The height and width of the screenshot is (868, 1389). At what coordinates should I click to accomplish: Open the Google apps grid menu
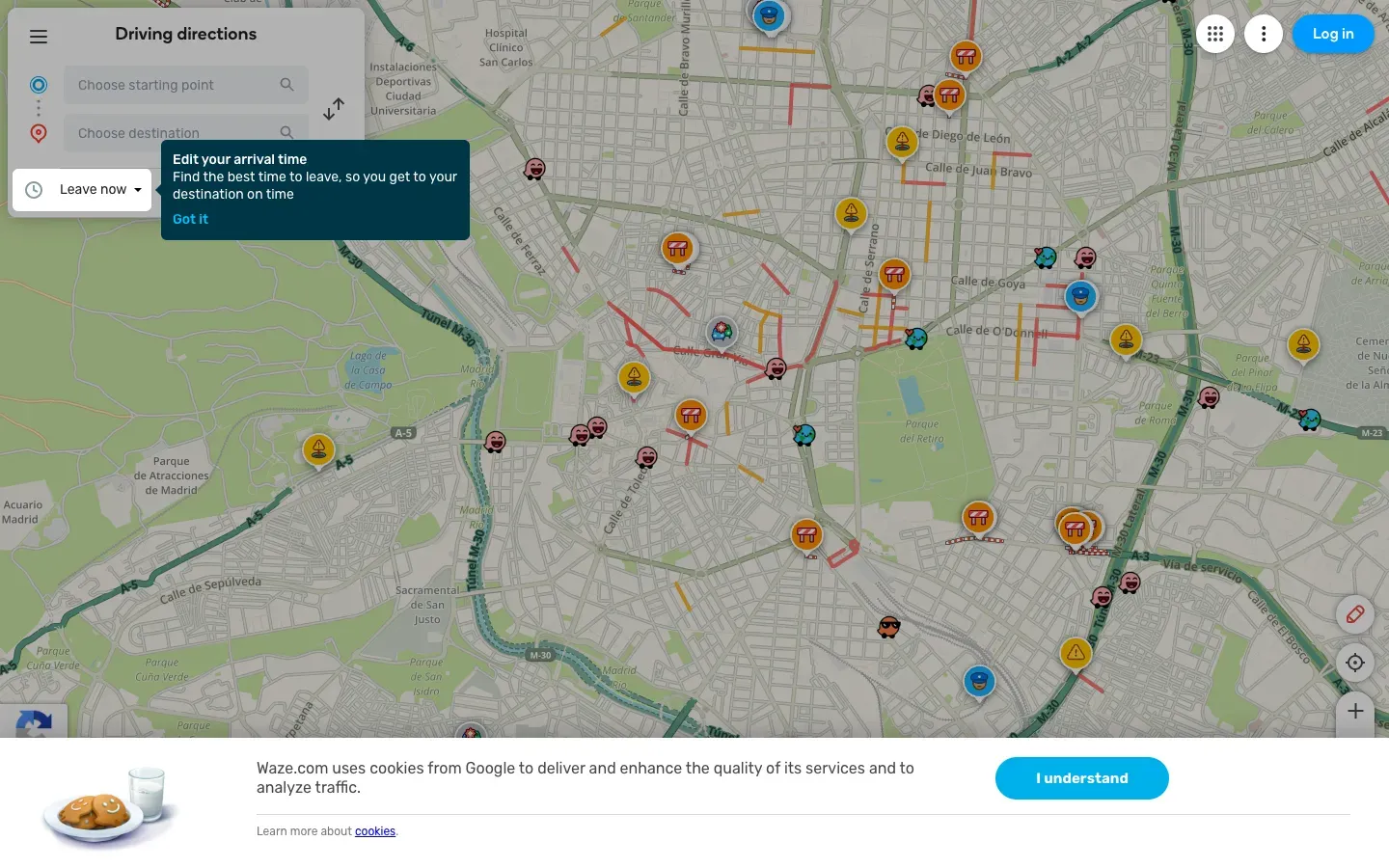pos(1215,33)
